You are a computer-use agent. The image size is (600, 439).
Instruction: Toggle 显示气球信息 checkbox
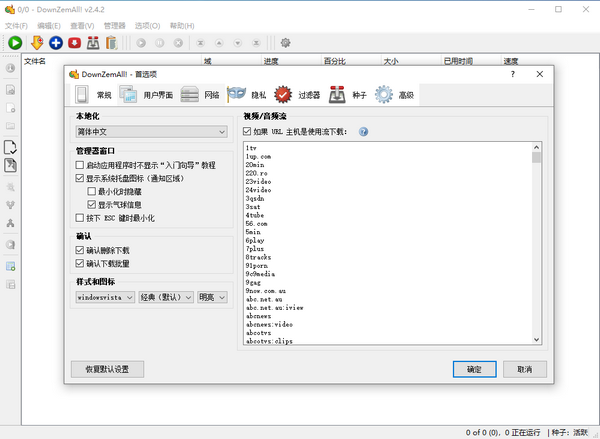pos(91,204)
